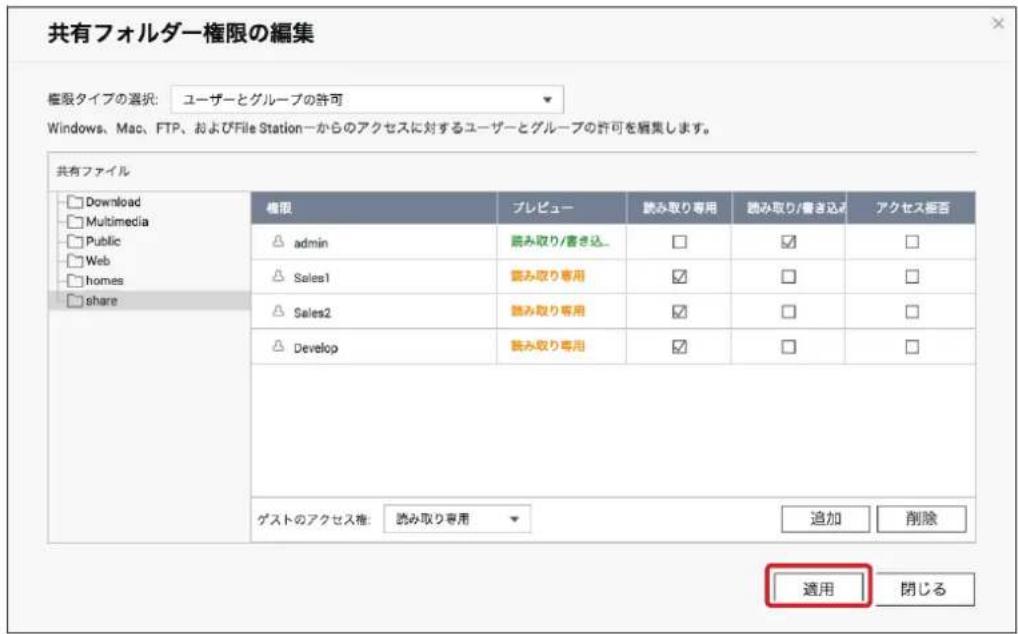The height and width of the screenshot is (634, 1018).
Task: Click the Sales1 user name
Action: pos(312,278)
